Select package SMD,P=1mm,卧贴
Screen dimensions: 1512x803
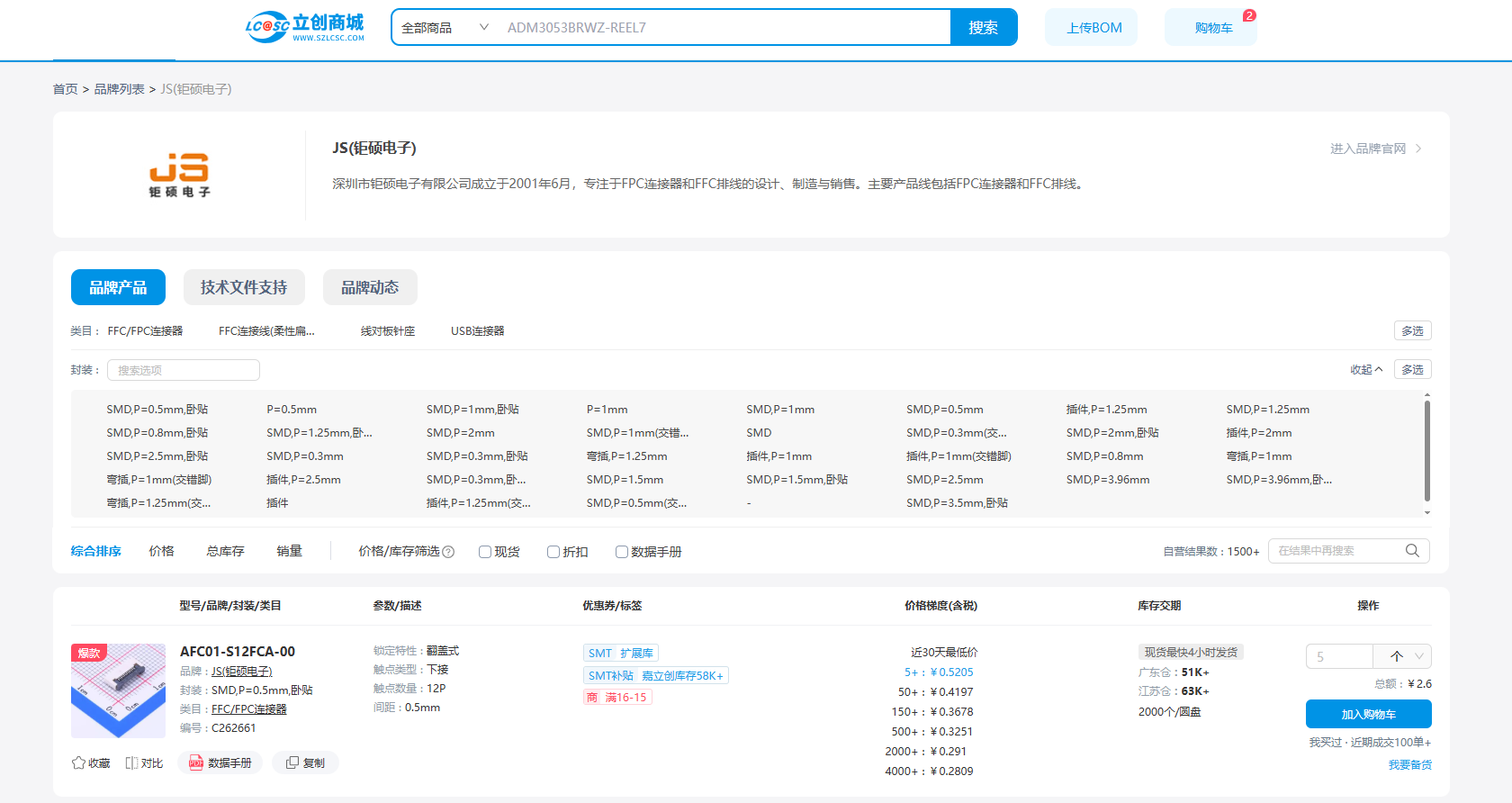coord(472,410)
